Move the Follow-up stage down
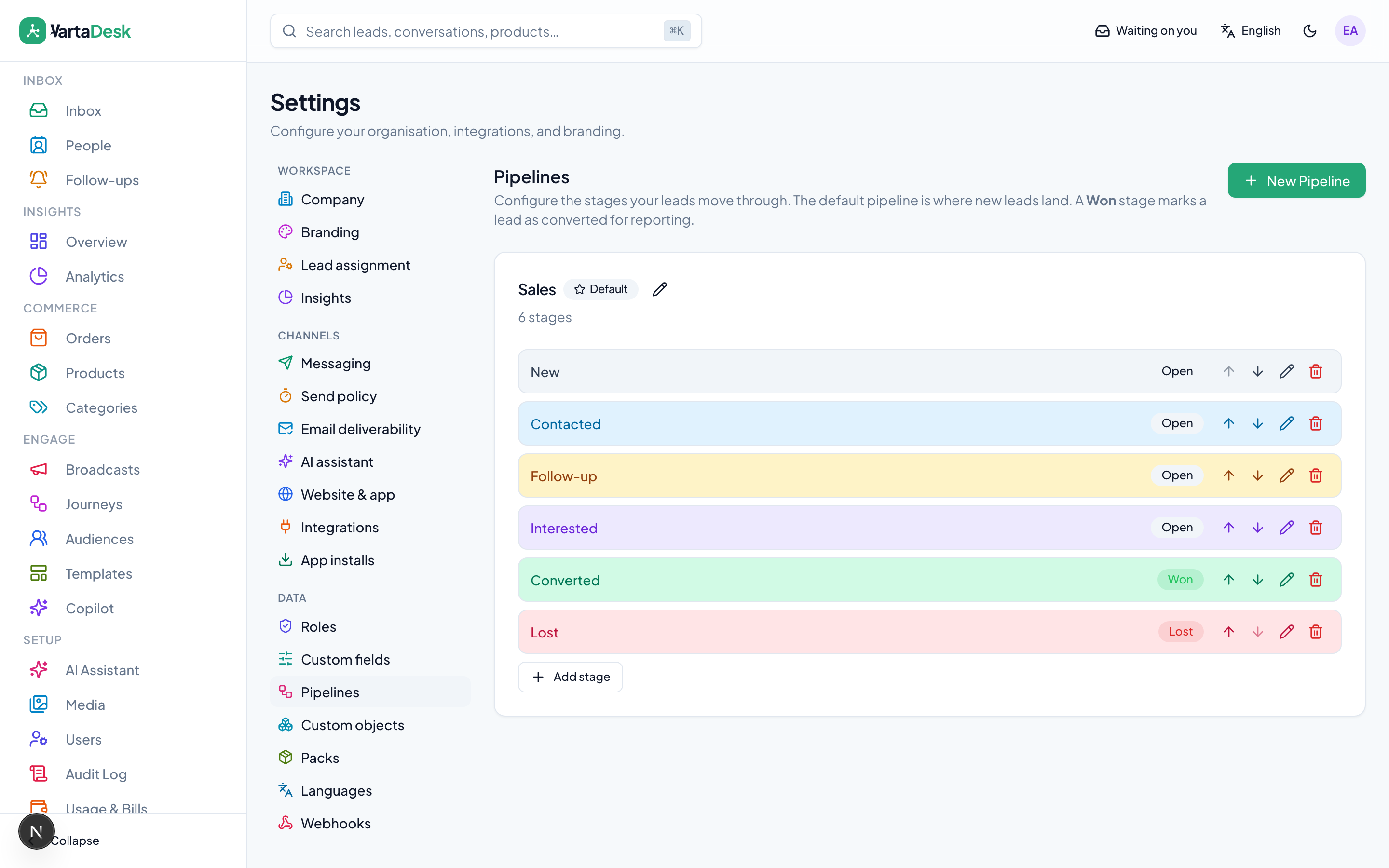1389x868 pixels. point(1257,475)
